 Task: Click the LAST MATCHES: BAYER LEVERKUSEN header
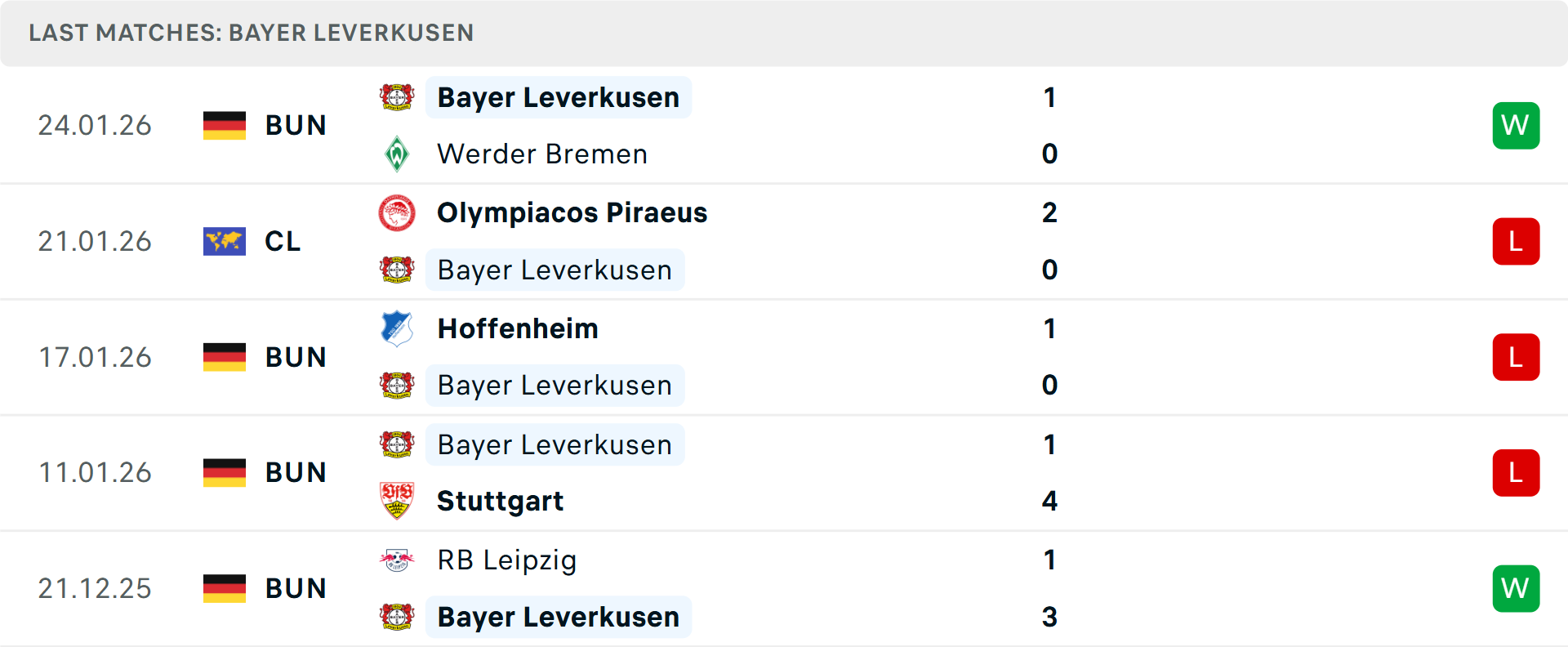(x=251, y=33)
